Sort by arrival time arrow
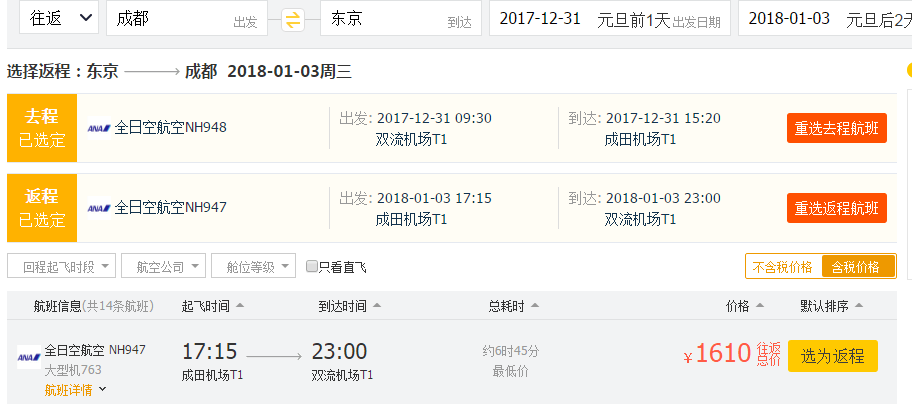The image size is (912, 404). (377, 306)
